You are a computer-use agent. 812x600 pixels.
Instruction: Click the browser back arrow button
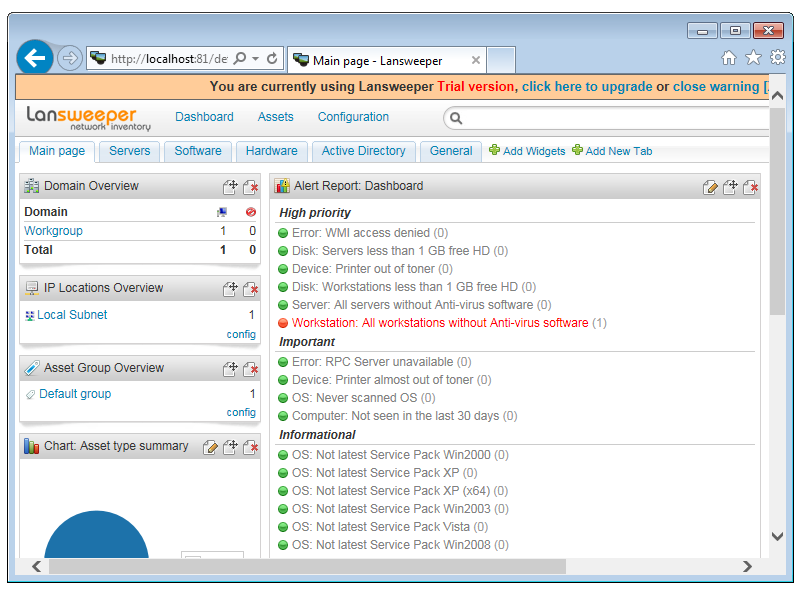point(35,58)
